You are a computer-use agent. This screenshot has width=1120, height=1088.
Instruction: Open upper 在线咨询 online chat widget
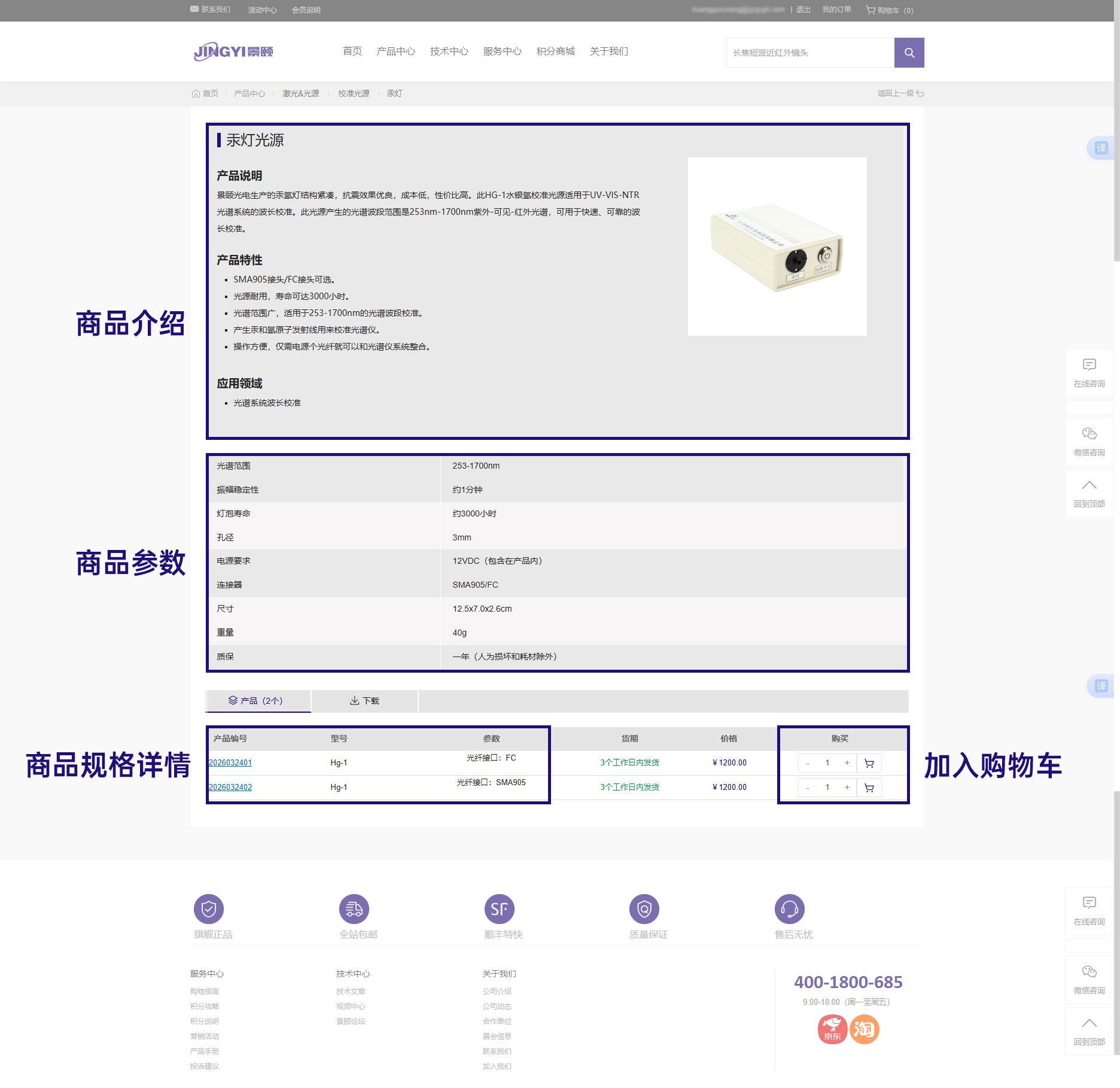pos(1089,373)
